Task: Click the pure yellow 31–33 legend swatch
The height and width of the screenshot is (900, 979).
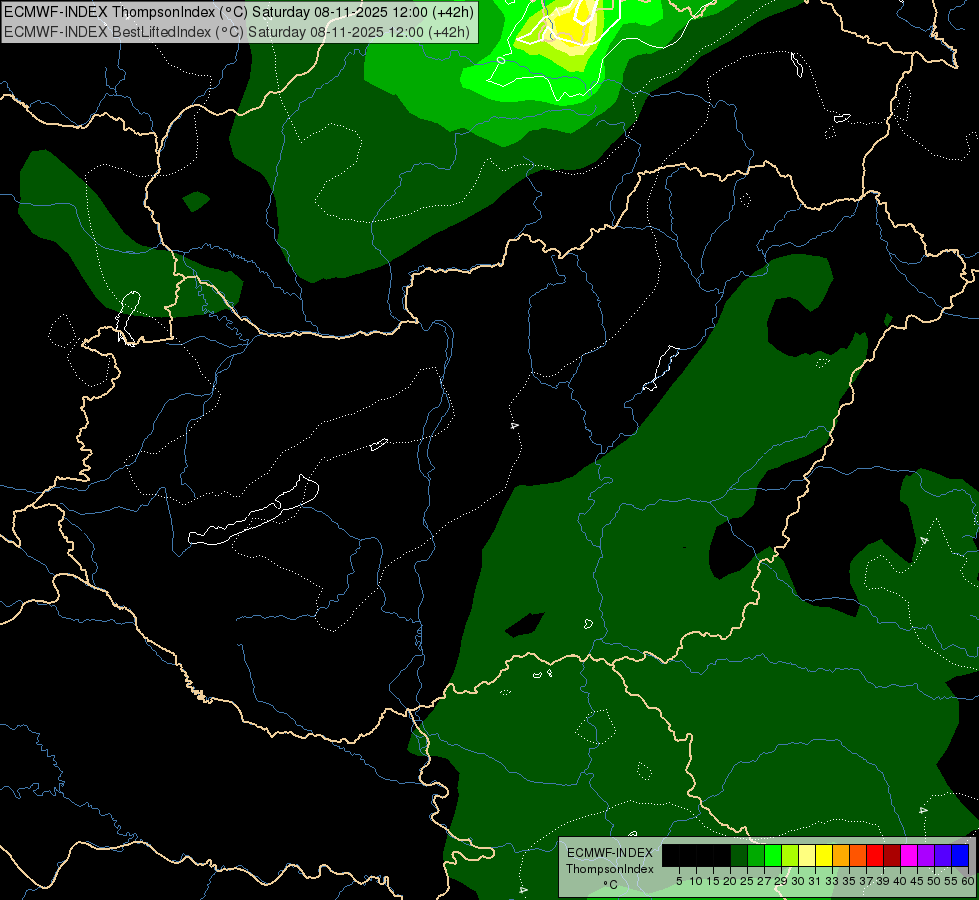Action: click(x=824, y=855)
